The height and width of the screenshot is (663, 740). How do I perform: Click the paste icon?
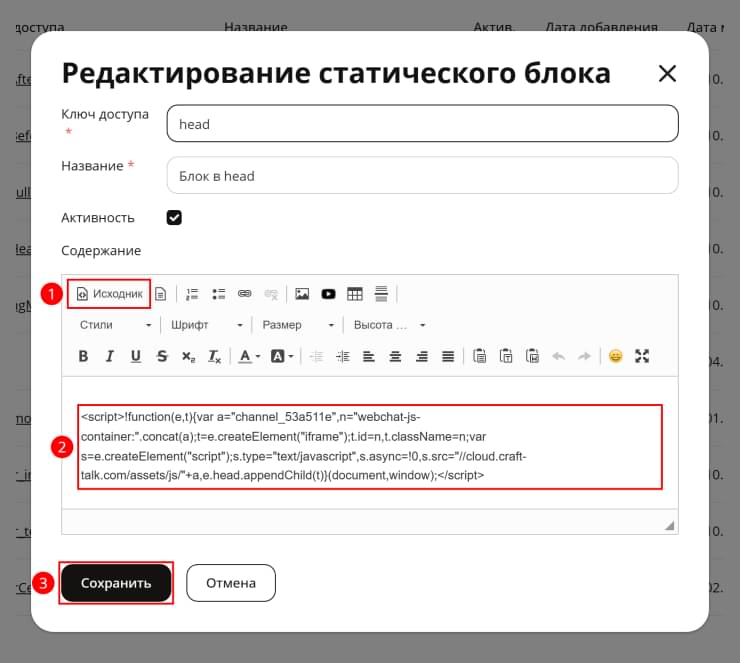coord(479,356)
